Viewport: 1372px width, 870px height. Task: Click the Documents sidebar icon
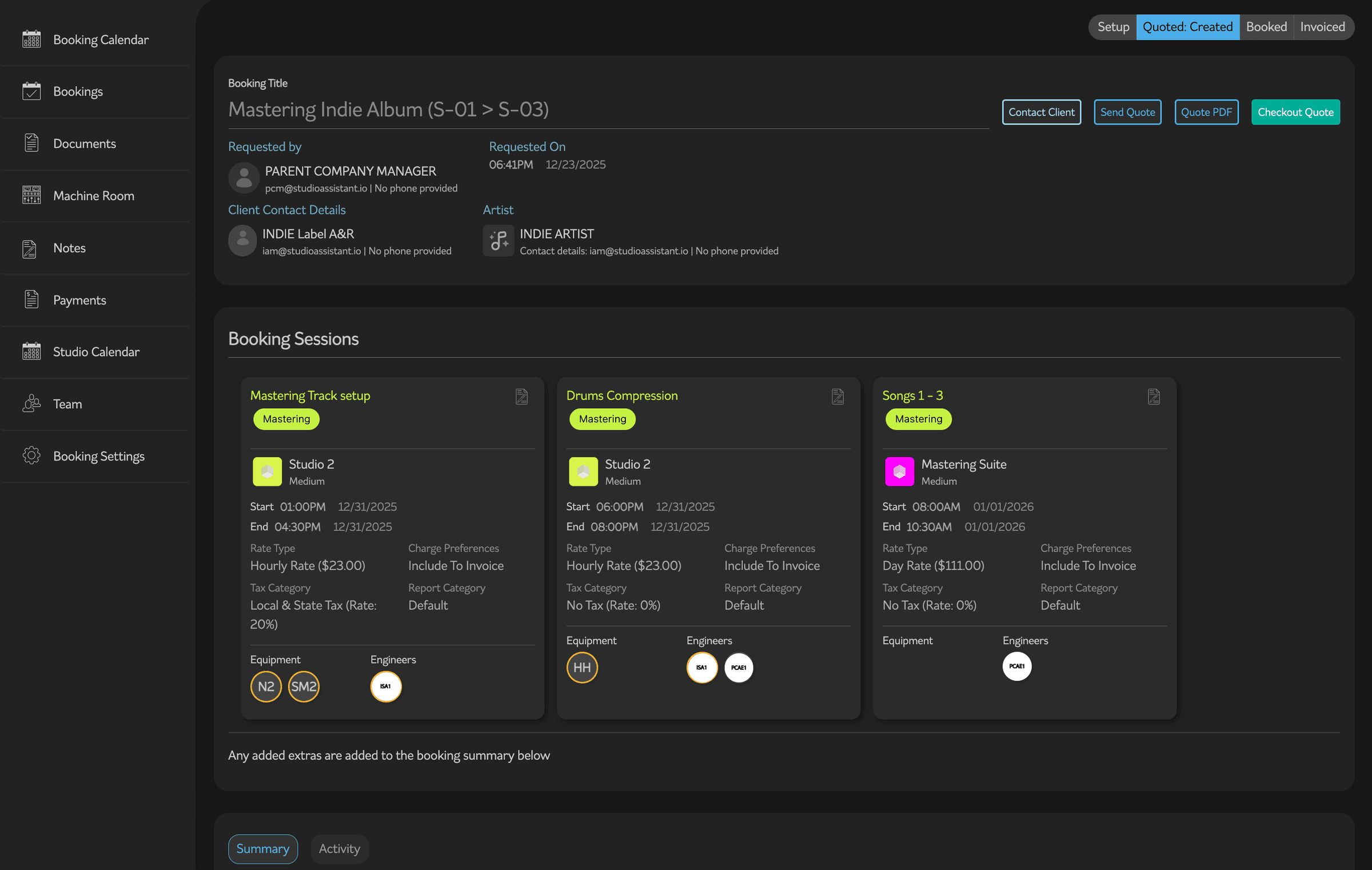pyautogui.click(x=31, y=143)
